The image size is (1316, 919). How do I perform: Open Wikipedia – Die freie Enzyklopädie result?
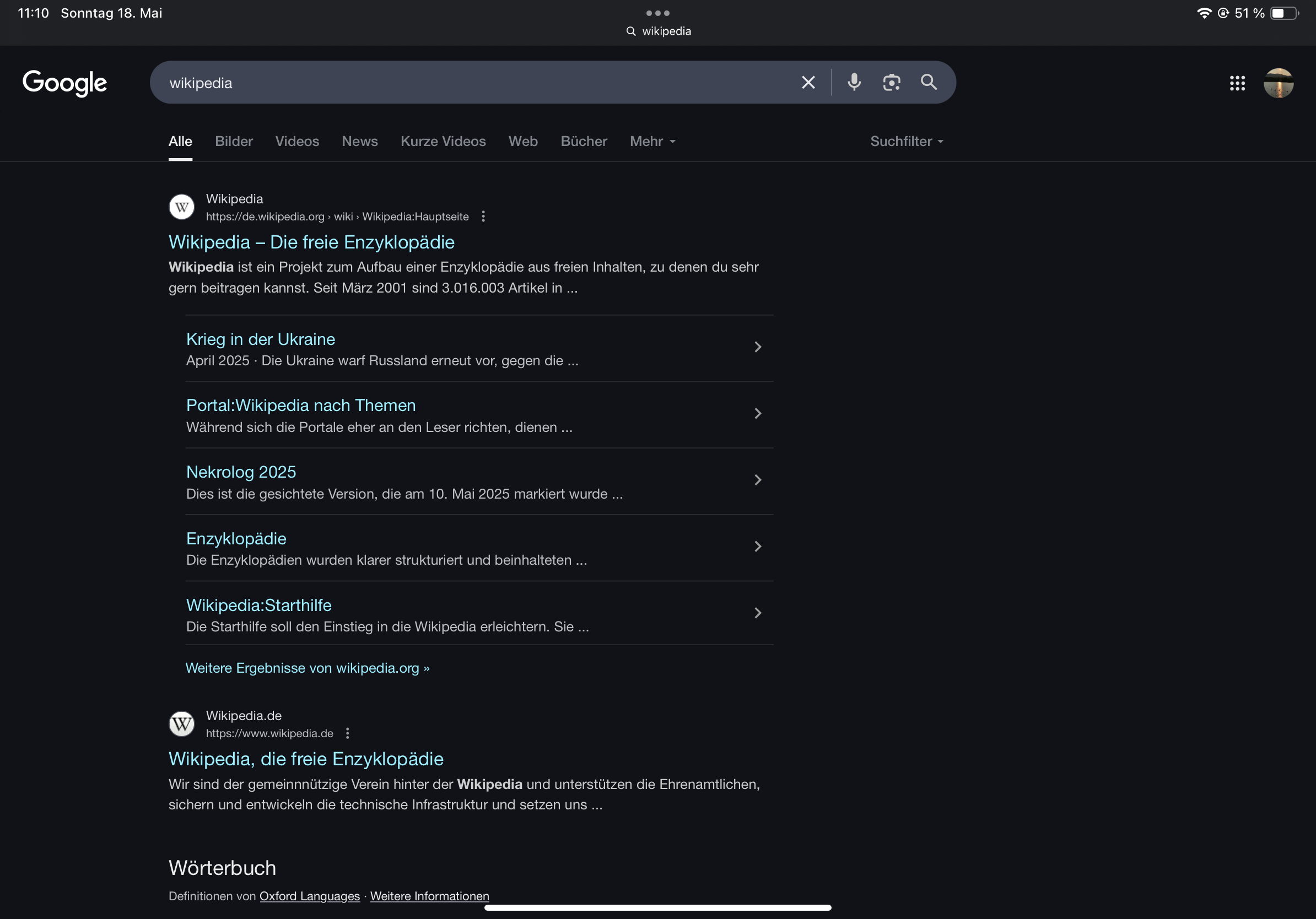pos(311,242)
